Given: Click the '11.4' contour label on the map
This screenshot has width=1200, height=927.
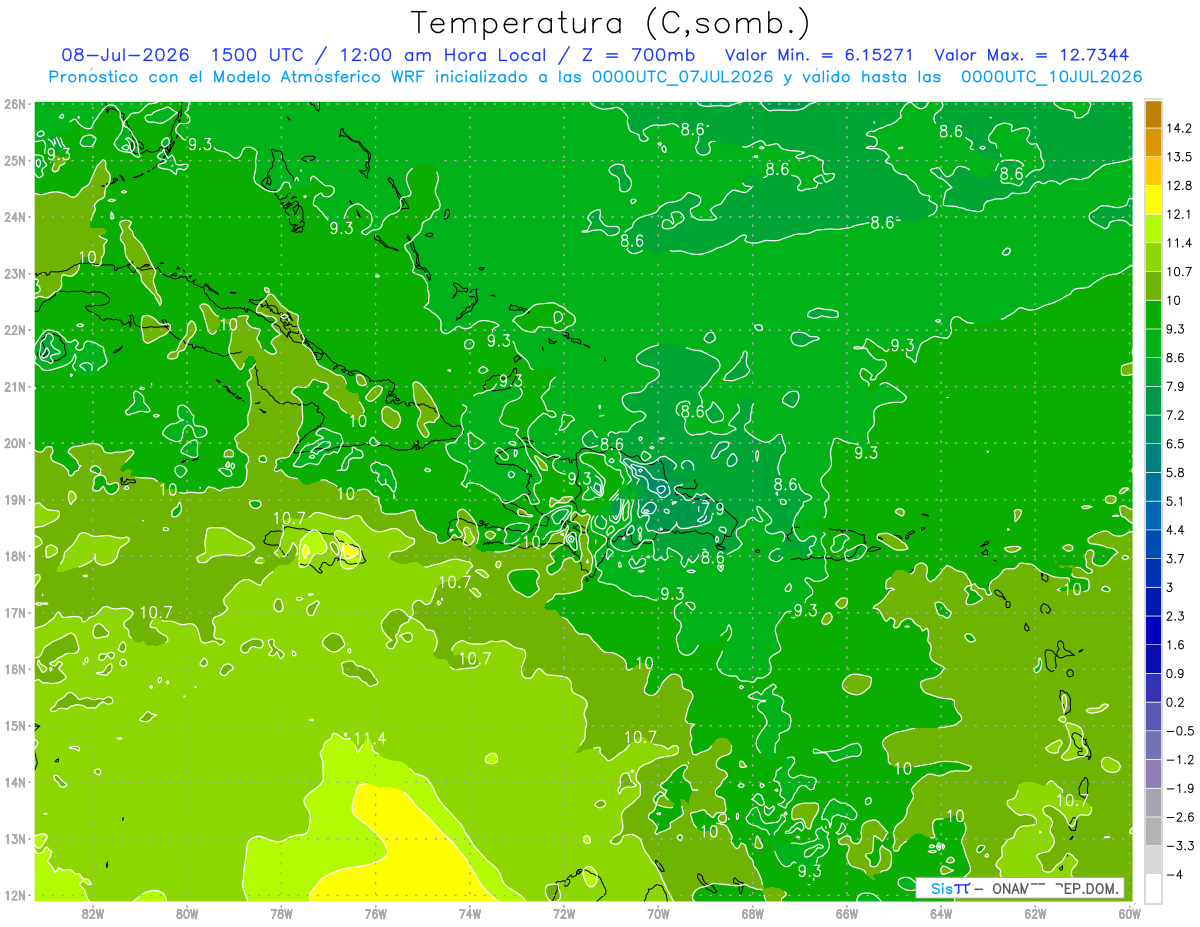Looking at the screenshot, I should pos(369,739).
